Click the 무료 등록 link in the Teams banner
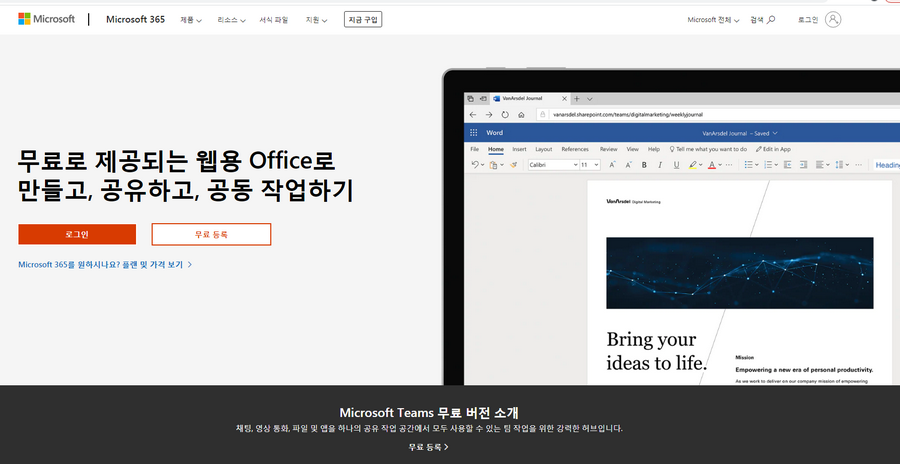This screenshot has height=464, width=900. 429,447
